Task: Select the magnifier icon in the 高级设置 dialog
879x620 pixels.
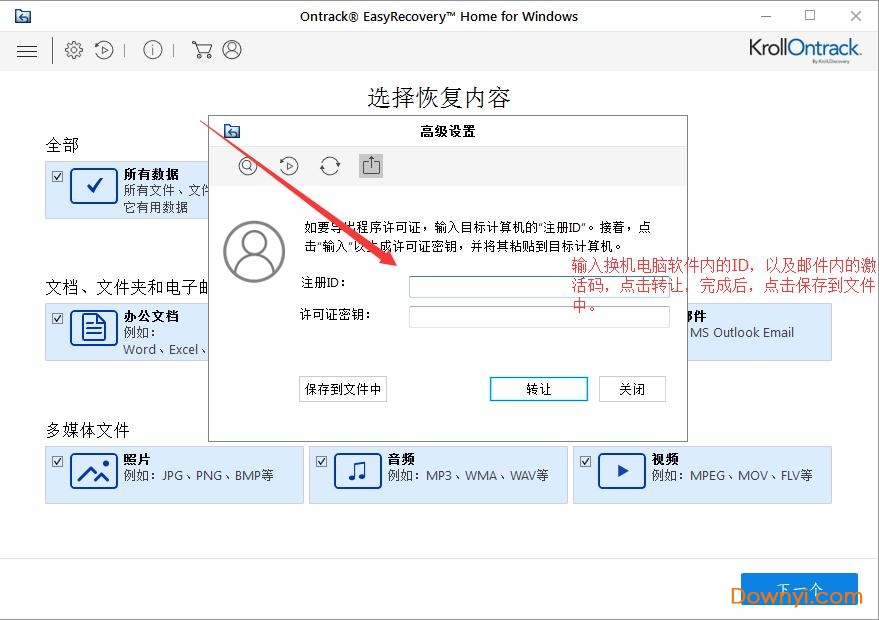Action: pos(247,166)
